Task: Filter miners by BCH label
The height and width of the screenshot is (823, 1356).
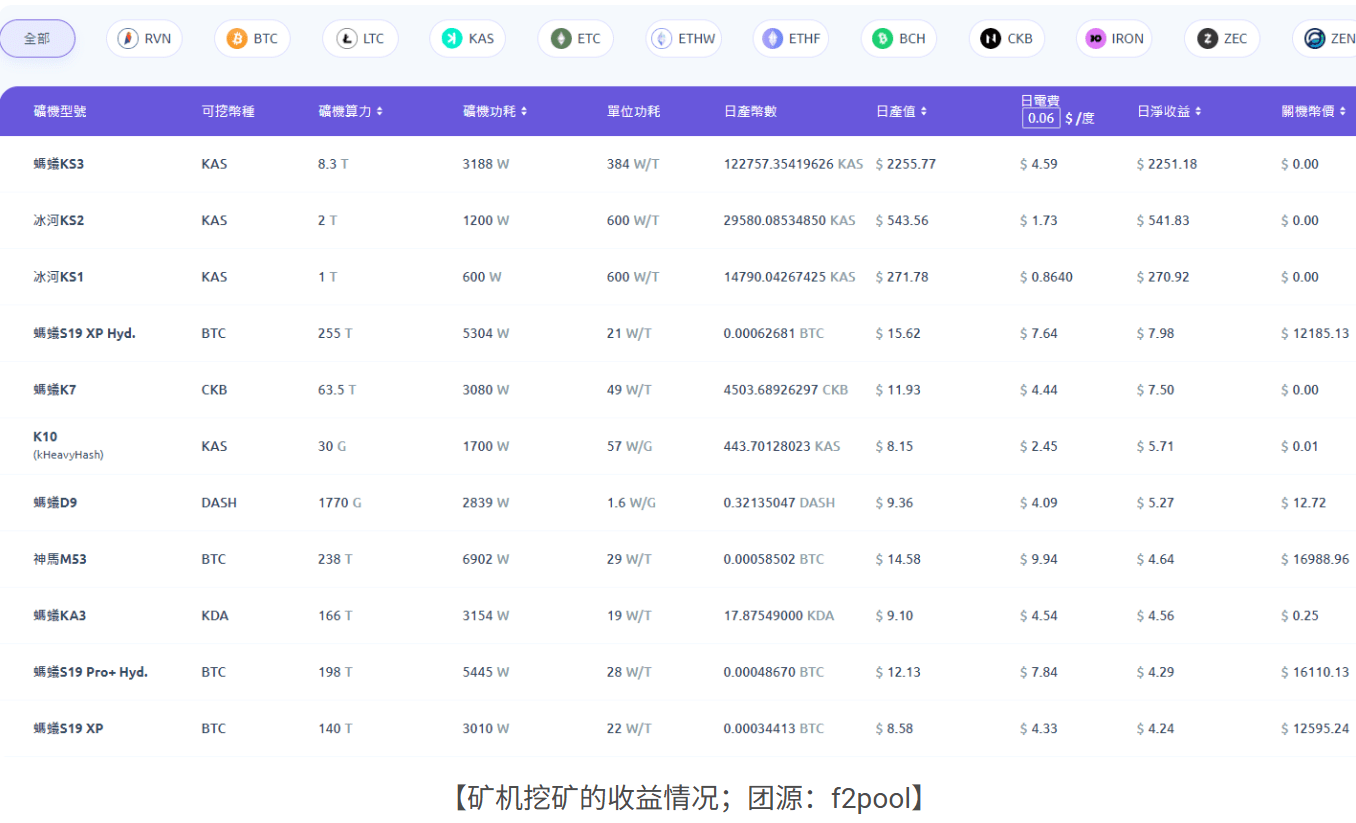Action: pyautogui.click(x=912, y=39)
